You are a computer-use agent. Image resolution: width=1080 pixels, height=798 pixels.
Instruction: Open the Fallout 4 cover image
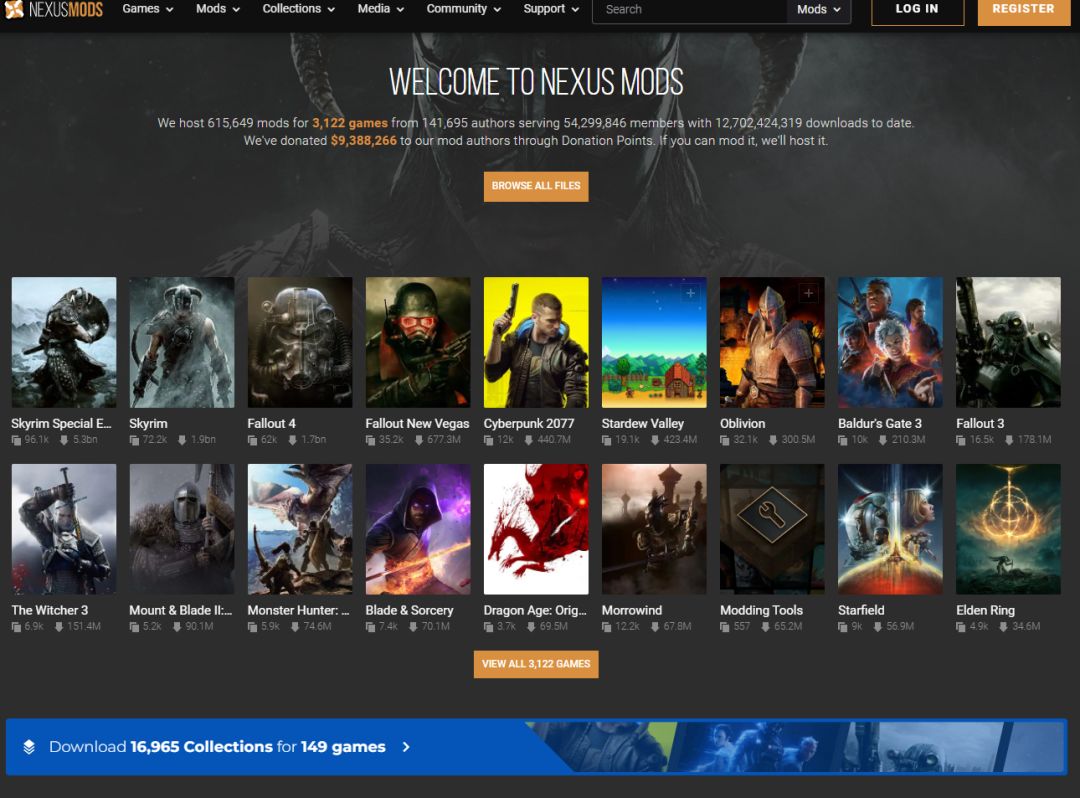pos(300,342)
